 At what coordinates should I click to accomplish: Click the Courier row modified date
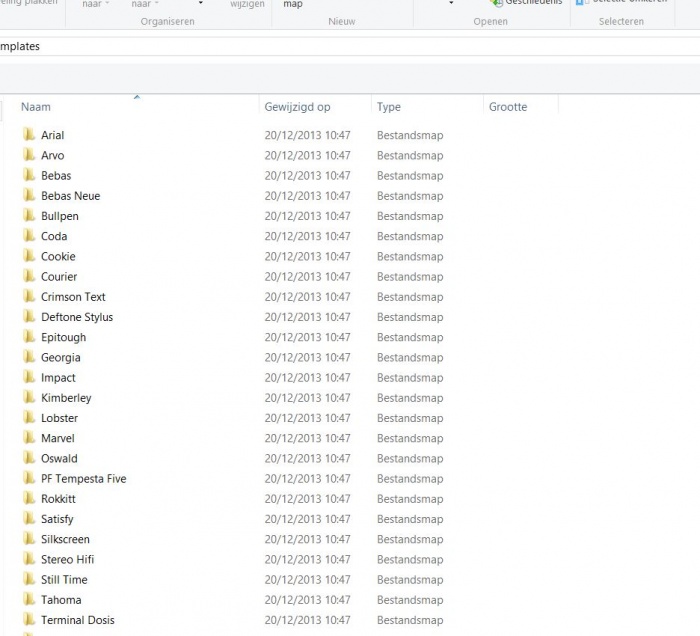307,277
